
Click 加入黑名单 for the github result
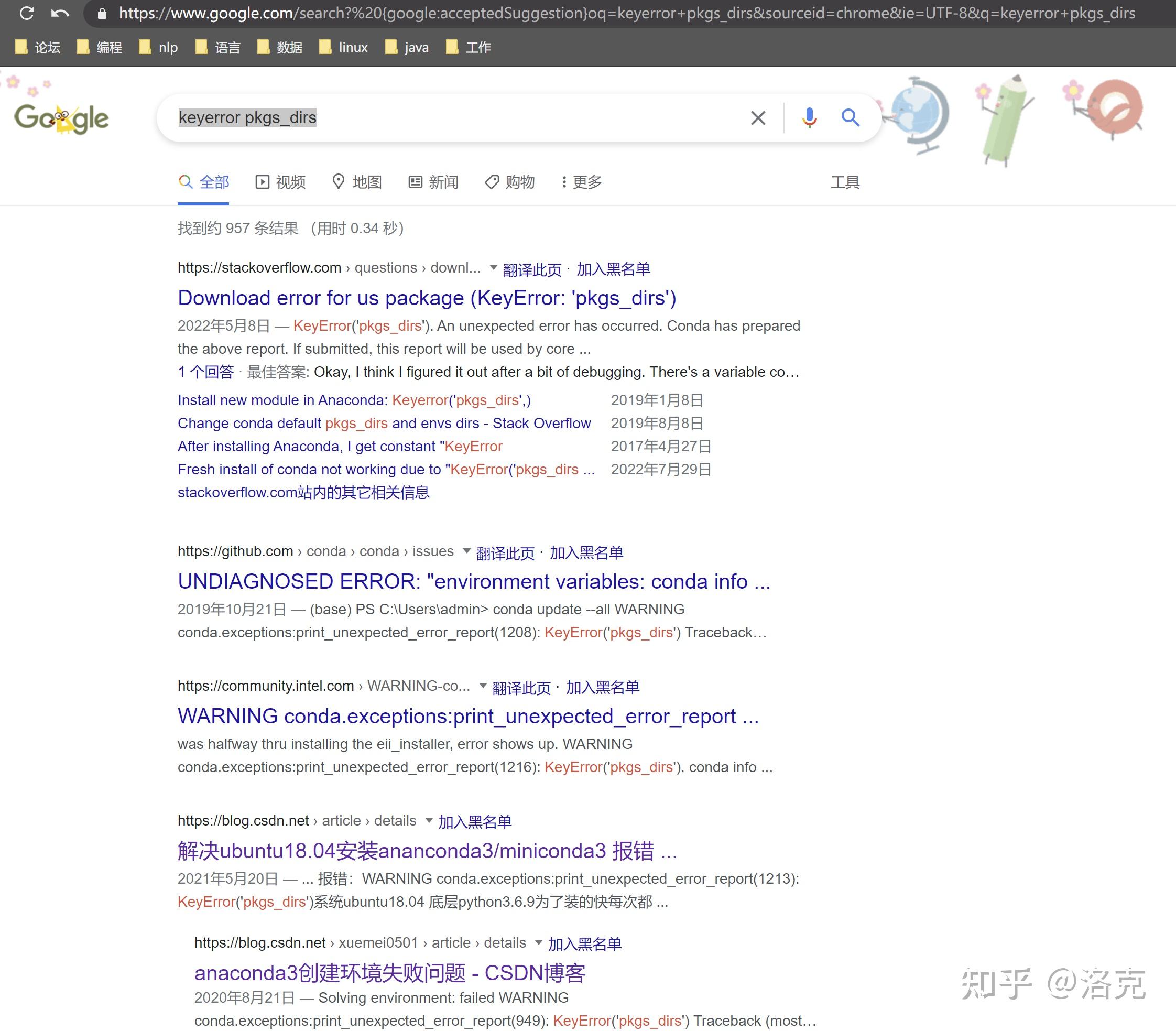click(586, 553)
